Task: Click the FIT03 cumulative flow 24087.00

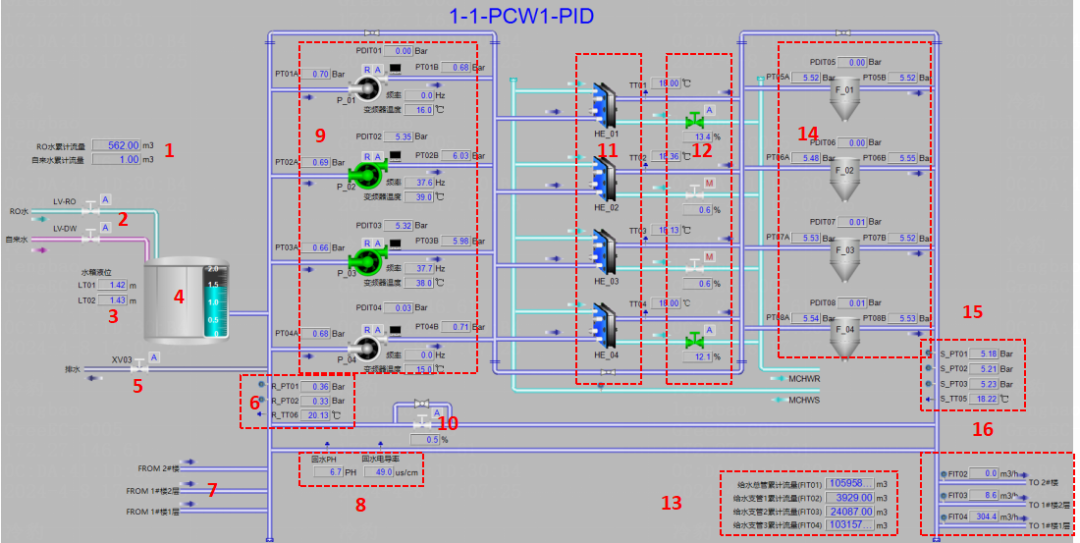Action: [850, 511]
